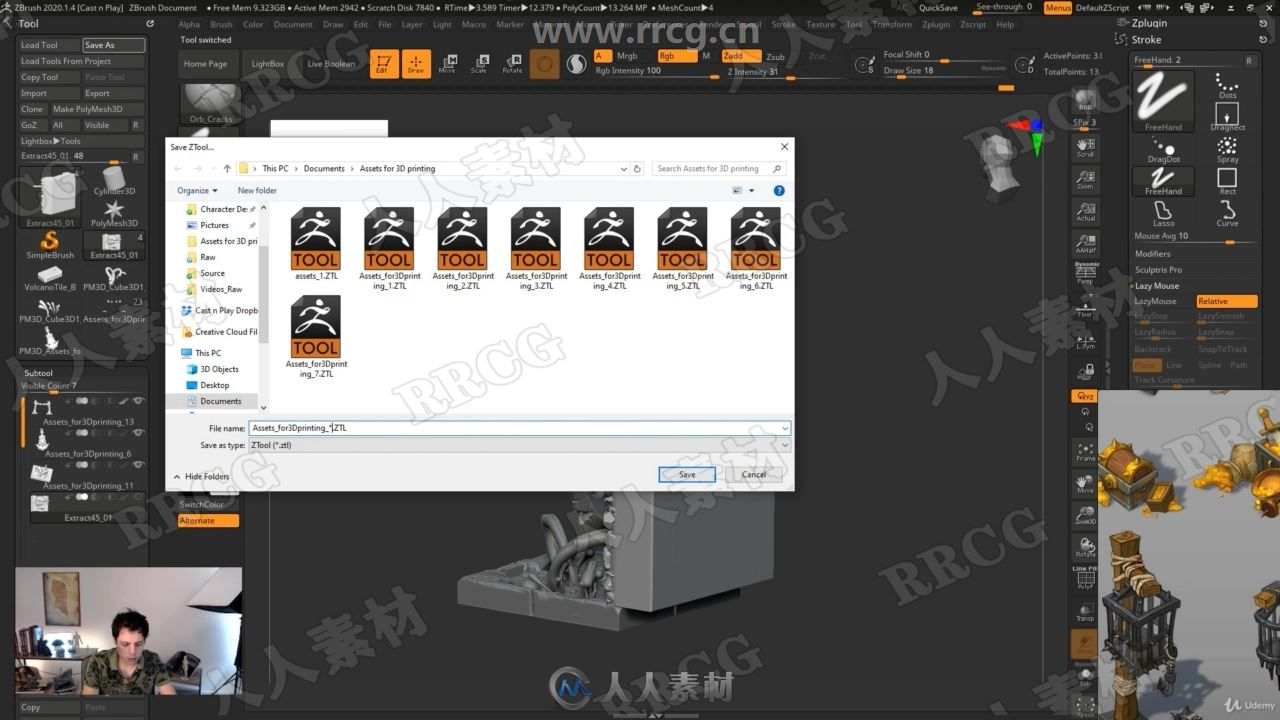
Task: Expand the File name history dropdown
Action: (x=784, y=428)
